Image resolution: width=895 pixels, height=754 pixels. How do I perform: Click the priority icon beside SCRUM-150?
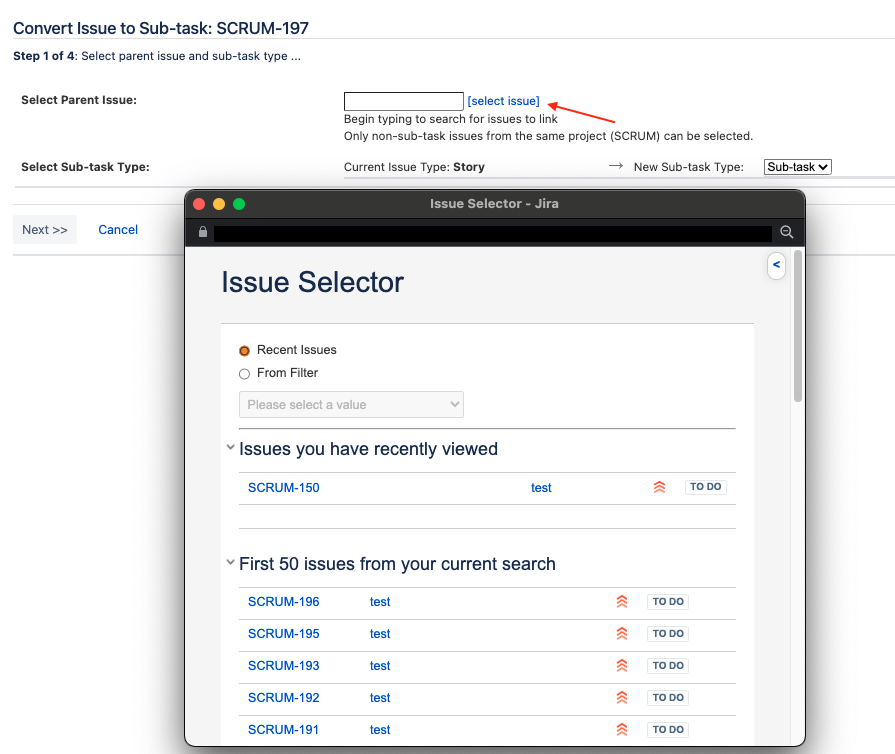pyautogui.click(x=659, y=486)
